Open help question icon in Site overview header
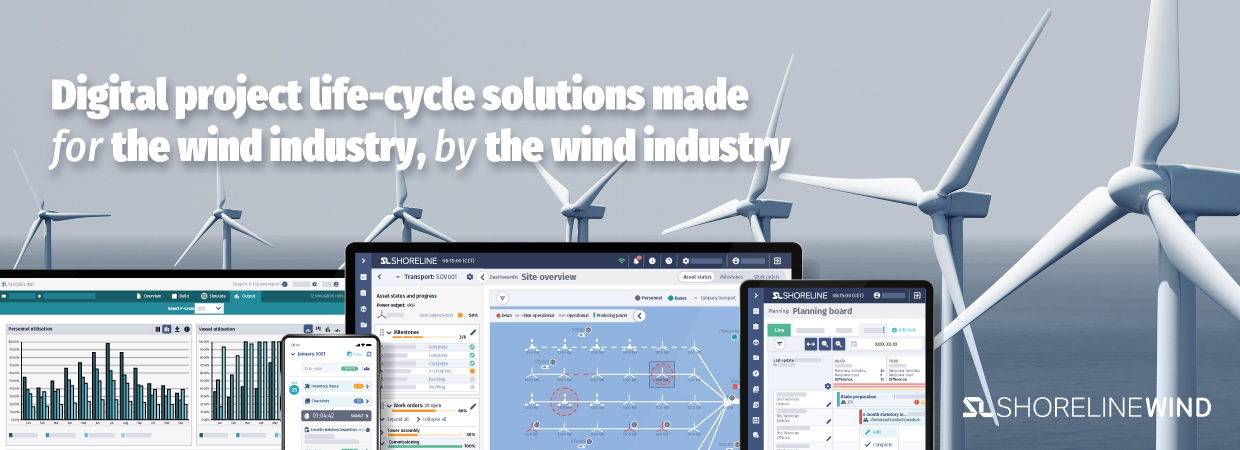1240x450 pixels. pyautogui.click(x=669, y=261)
